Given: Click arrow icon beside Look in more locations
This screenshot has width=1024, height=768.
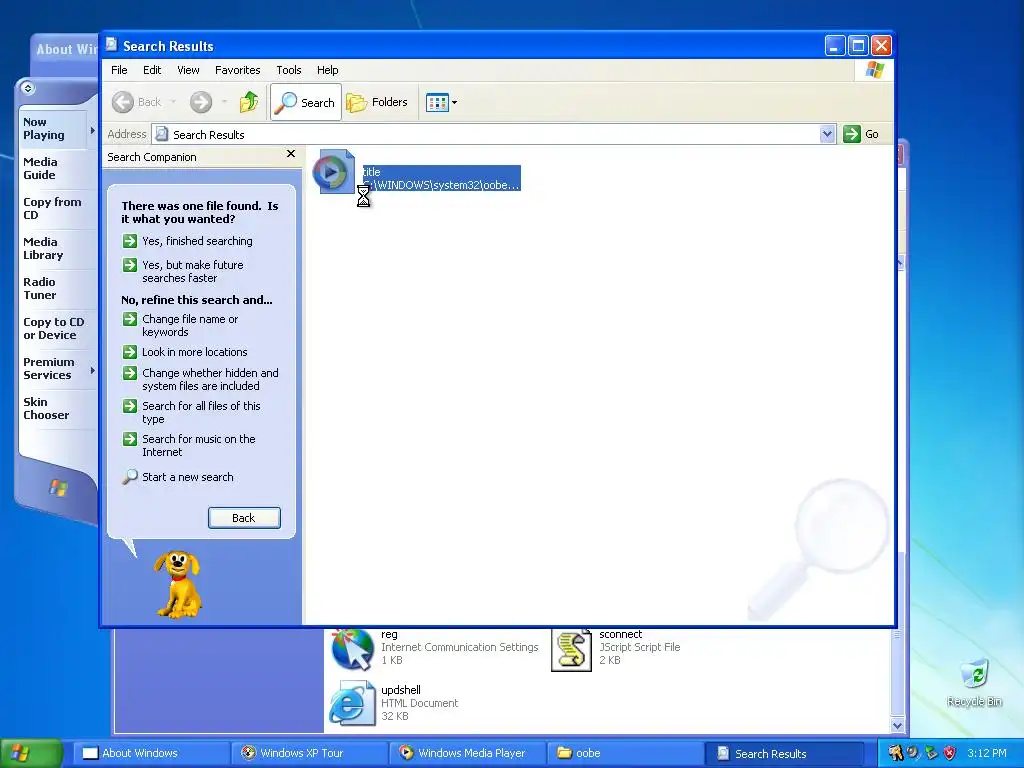Looking at the screenshot, I should tap(129, 352).
